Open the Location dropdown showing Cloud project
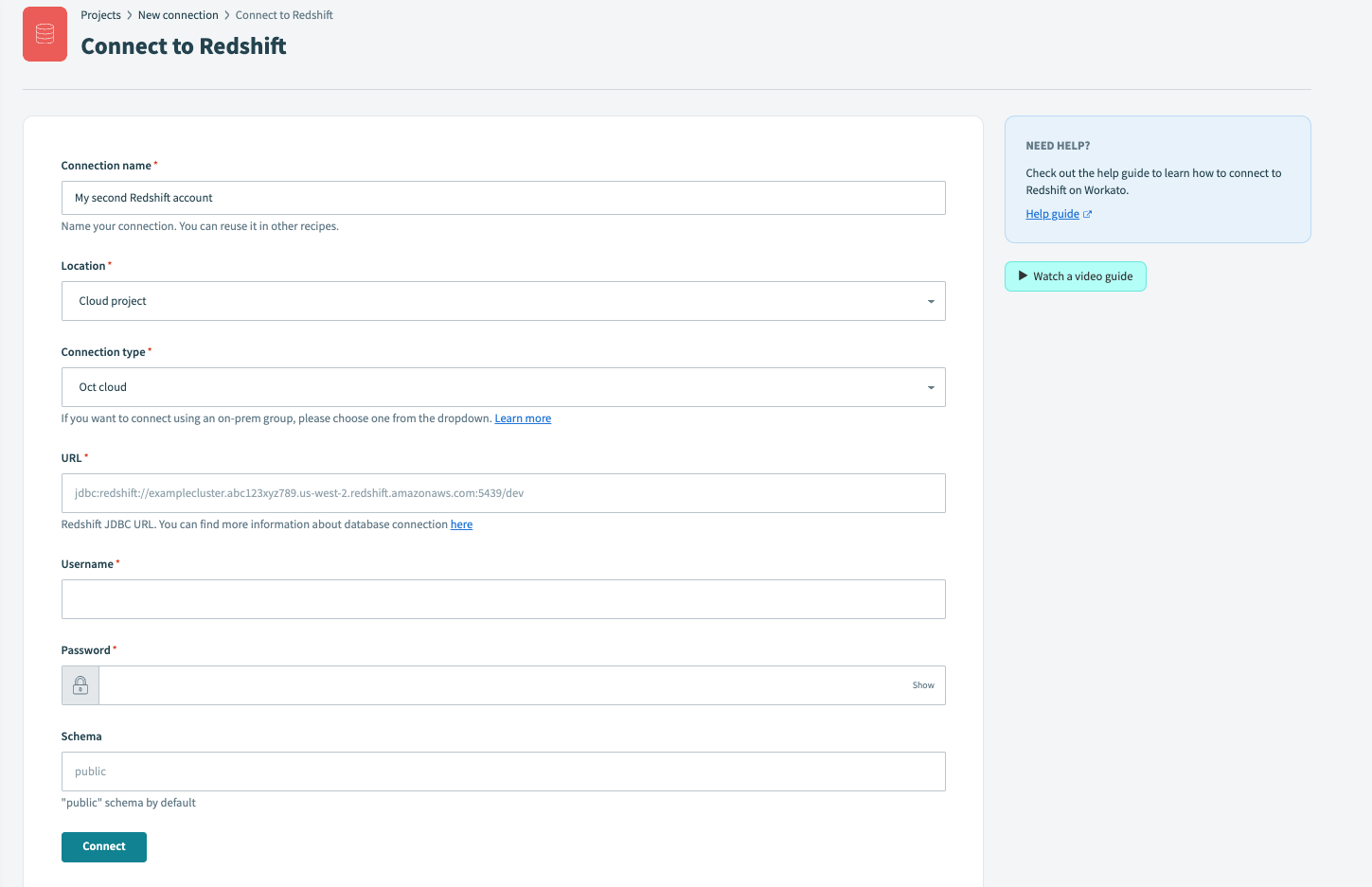The height and width of the screenshot is (887, 1372). pos(503,300)
